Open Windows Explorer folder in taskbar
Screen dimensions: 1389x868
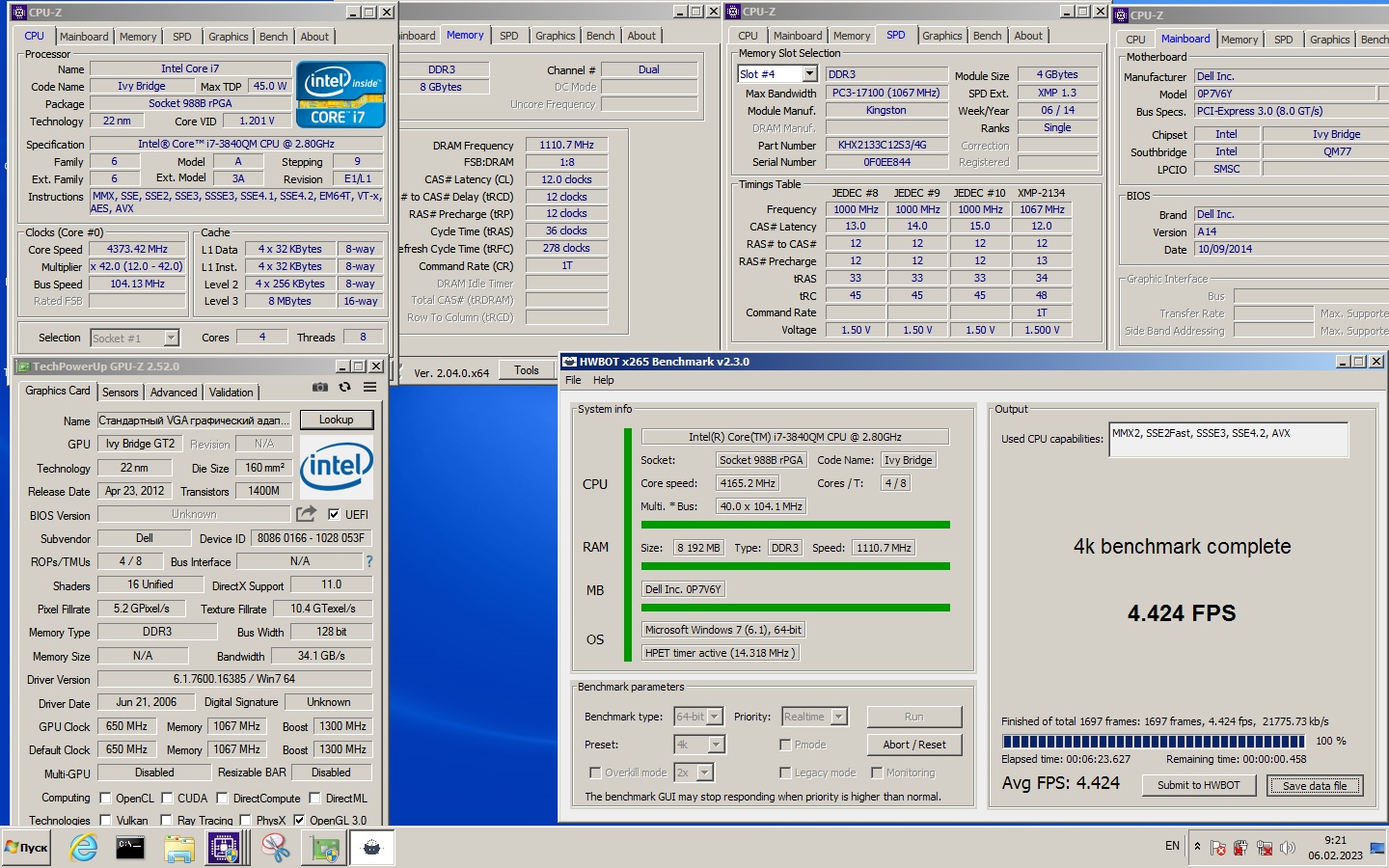coord(178,848)
